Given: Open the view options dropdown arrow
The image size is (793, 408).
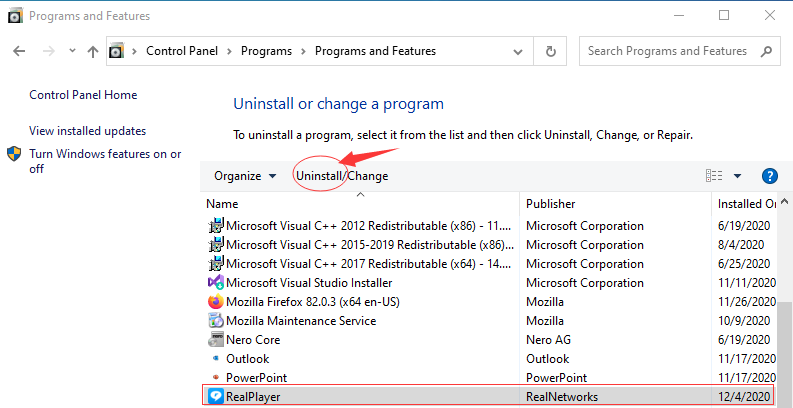Looking at the screenshot, I should (x=737, y=176).
